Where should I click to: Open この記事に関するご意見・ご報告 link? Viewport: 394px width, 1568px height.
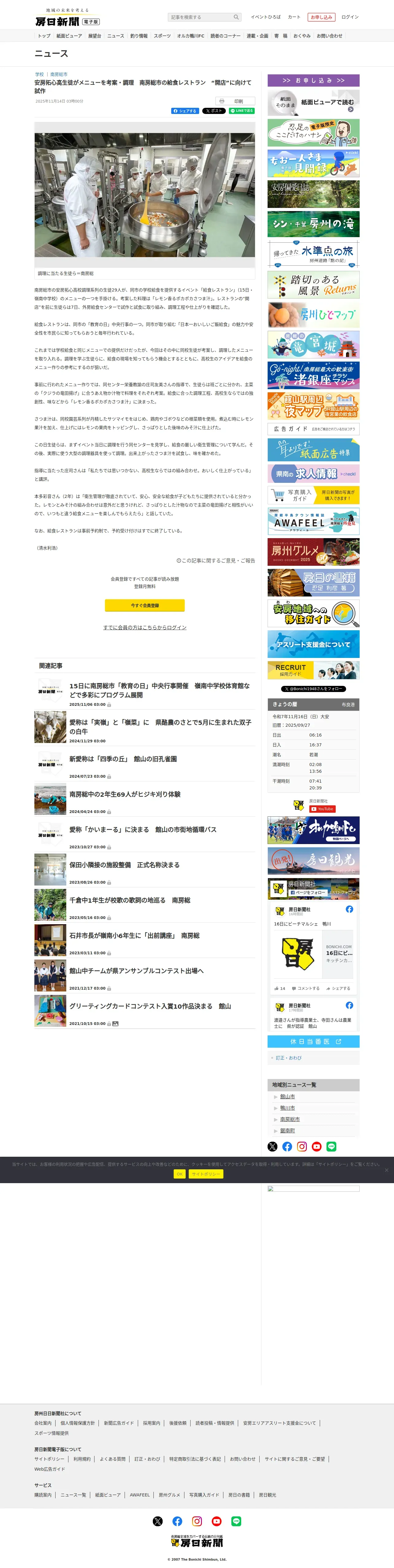[x=216, y=561]
